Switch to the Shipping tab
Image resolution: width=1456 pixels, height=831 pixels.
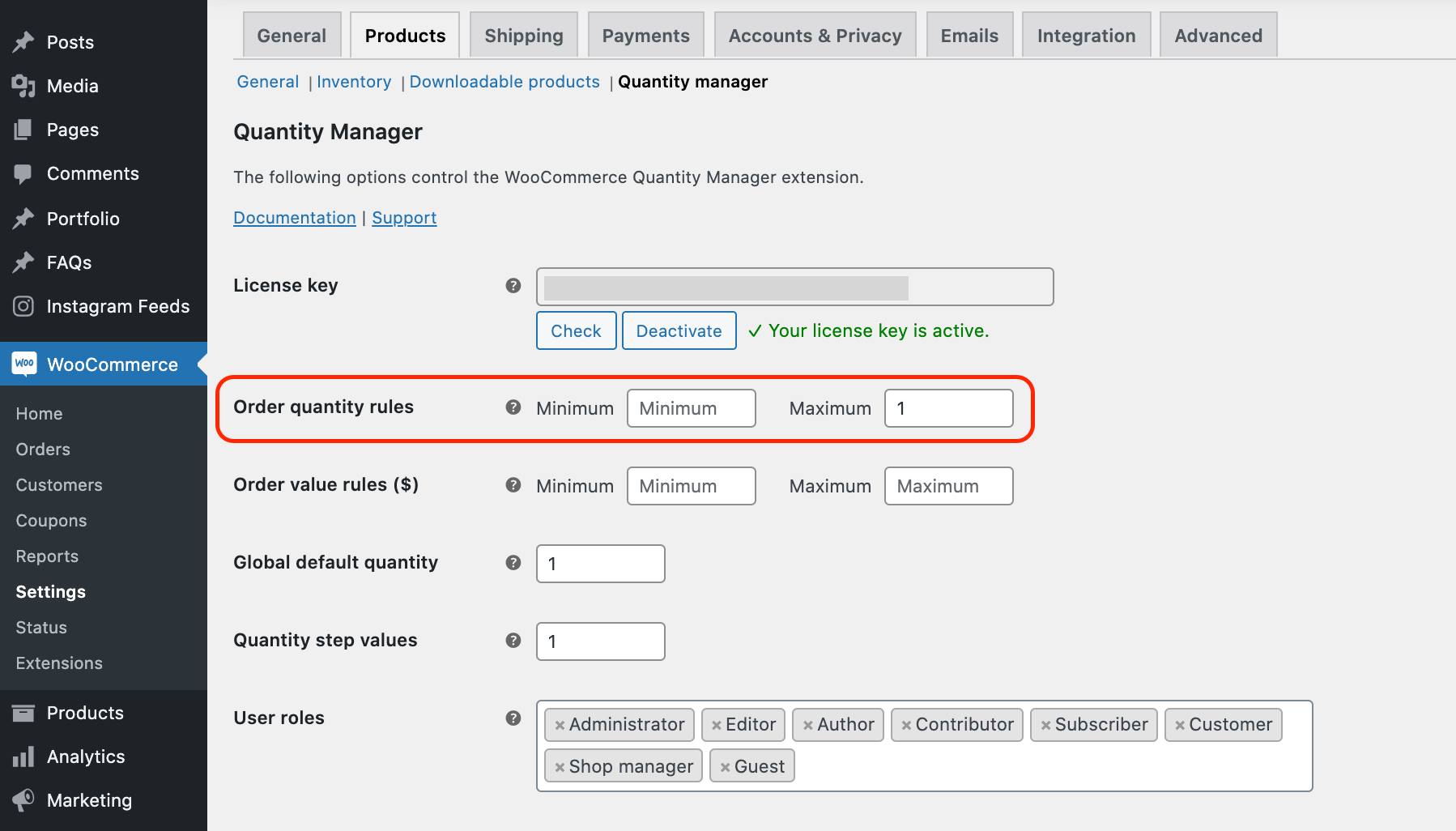click(523, 35)
